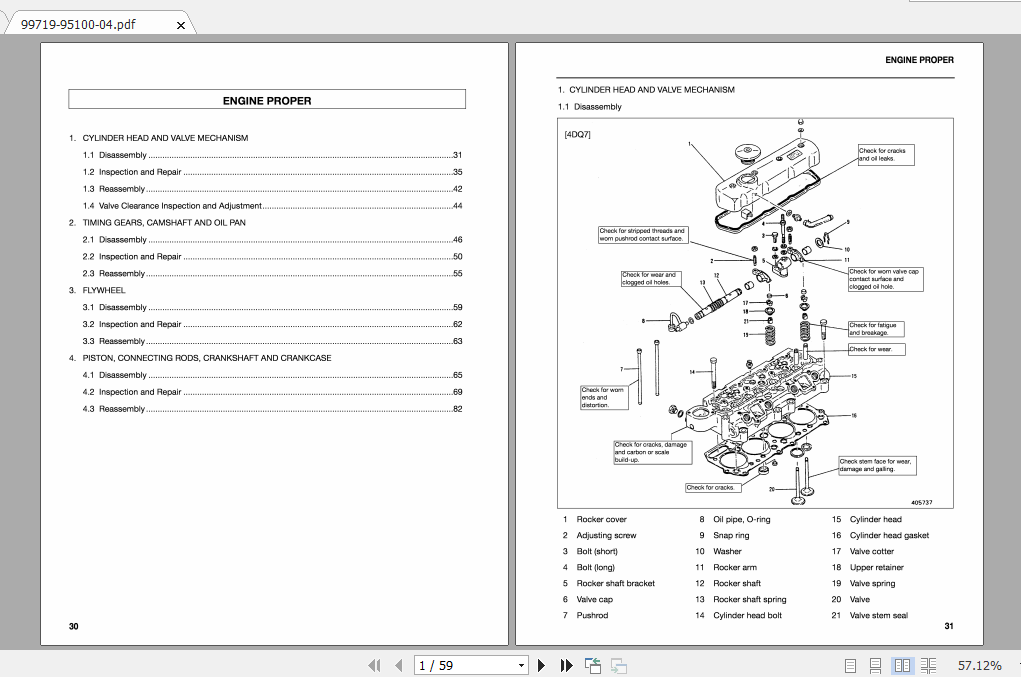Close the 99719-95100-04.pdf tab

tap(180, 23)
